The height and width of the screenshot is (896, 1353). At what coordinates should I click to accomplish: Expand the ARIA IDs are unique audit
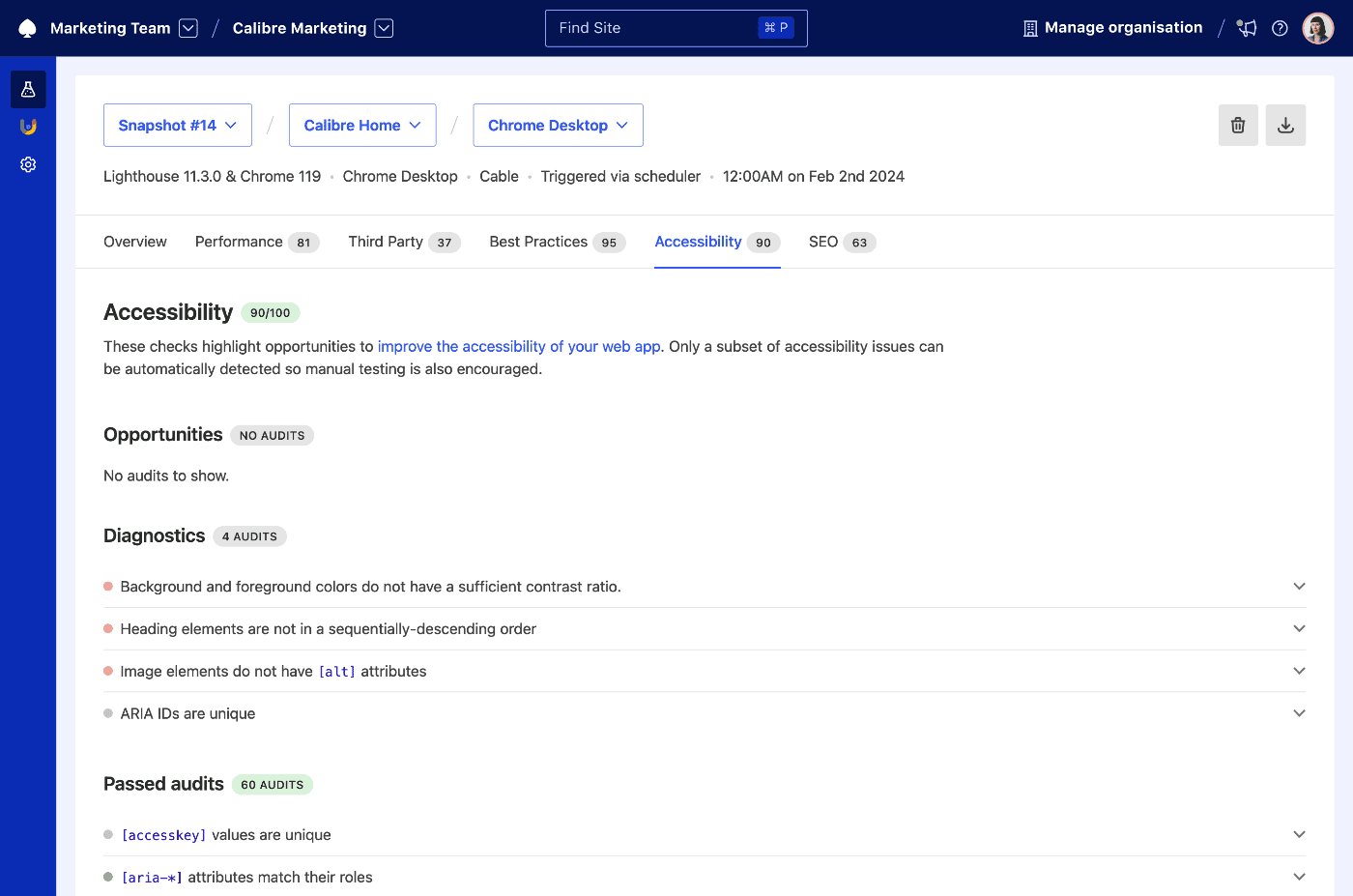tap(1299, 712)
